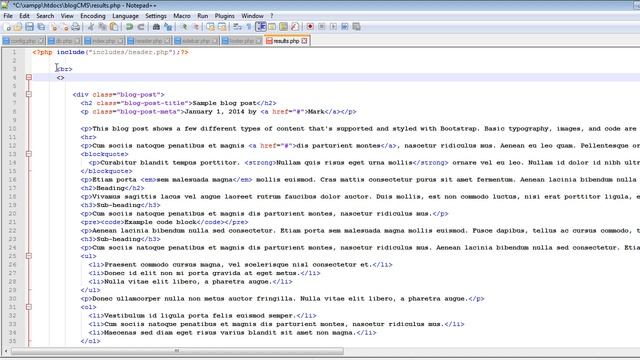
Task: Click the Close All toolbar icon
Action: (64, 27)
